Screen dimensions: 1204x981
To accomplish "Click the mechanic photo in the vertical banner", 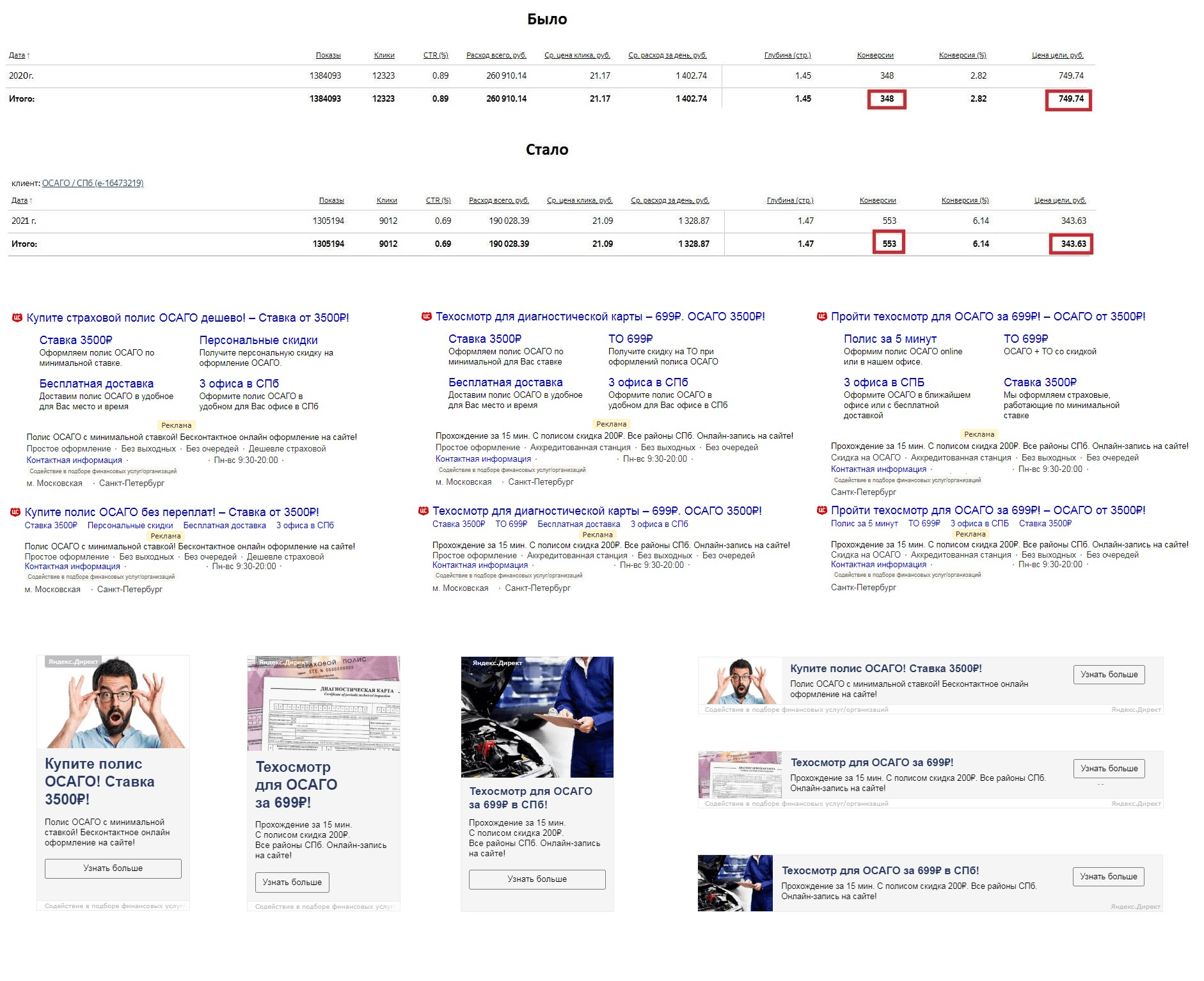I will (x=537, y=717).
